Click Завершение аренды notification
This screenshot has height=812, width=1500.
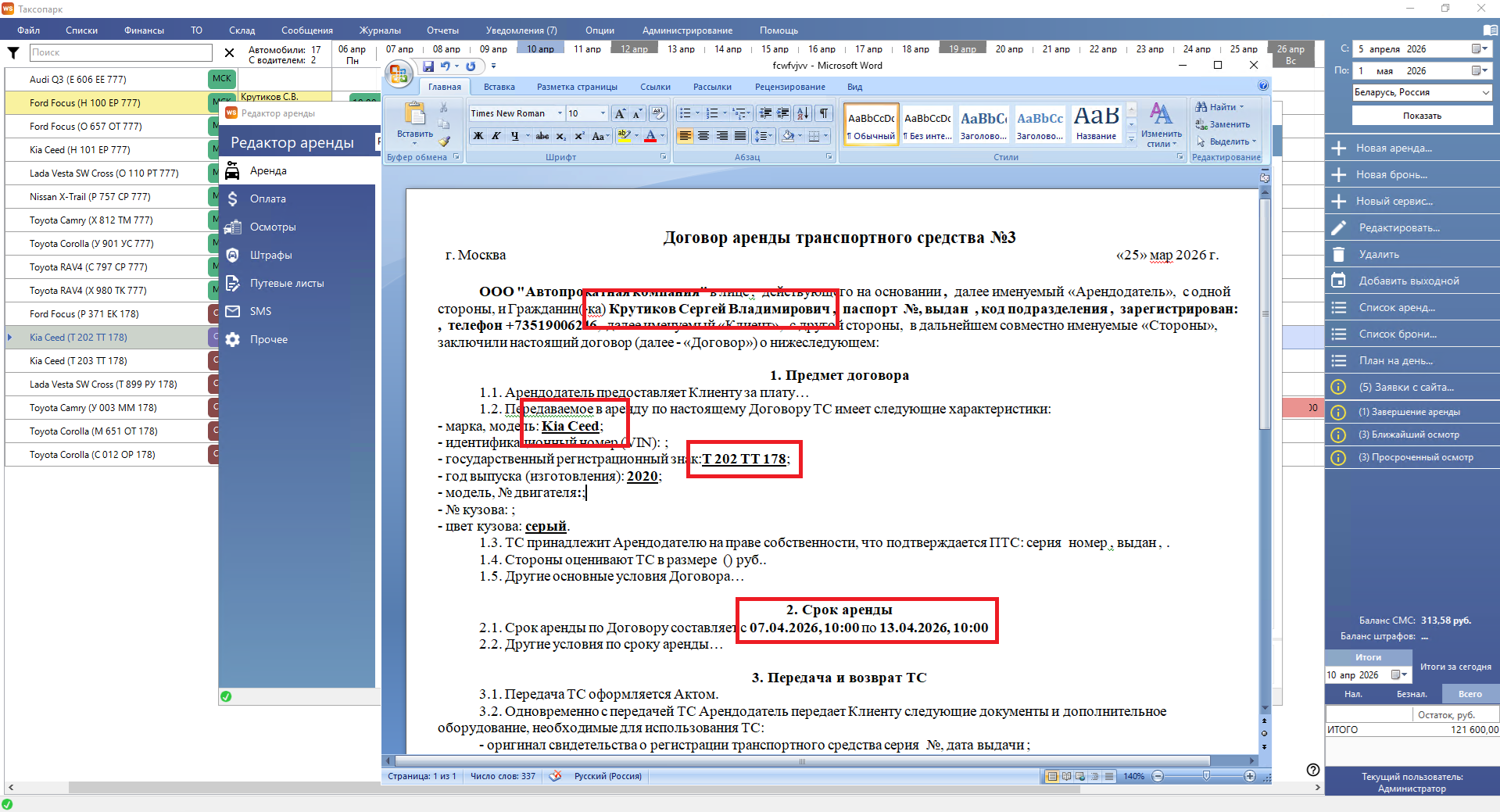(x=1412, y=412)
